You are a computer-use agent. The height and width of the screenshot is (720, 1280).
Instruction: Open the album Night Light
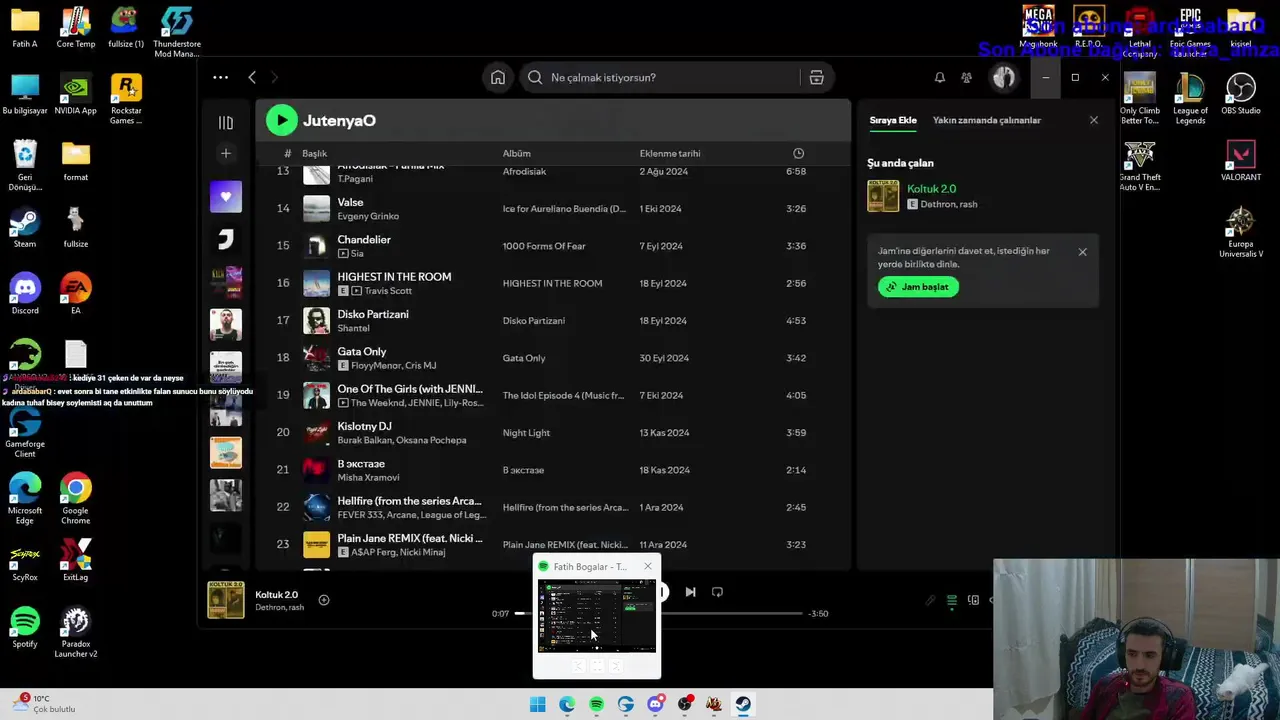pos(526,433)
